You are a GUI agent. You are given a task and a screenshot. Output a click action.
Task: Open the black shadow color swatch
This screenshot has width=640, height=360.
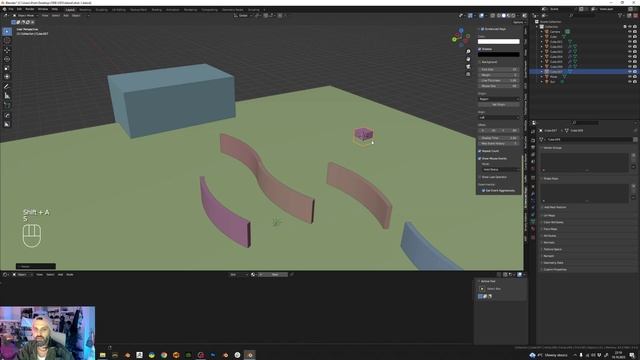tap(499, 54)
